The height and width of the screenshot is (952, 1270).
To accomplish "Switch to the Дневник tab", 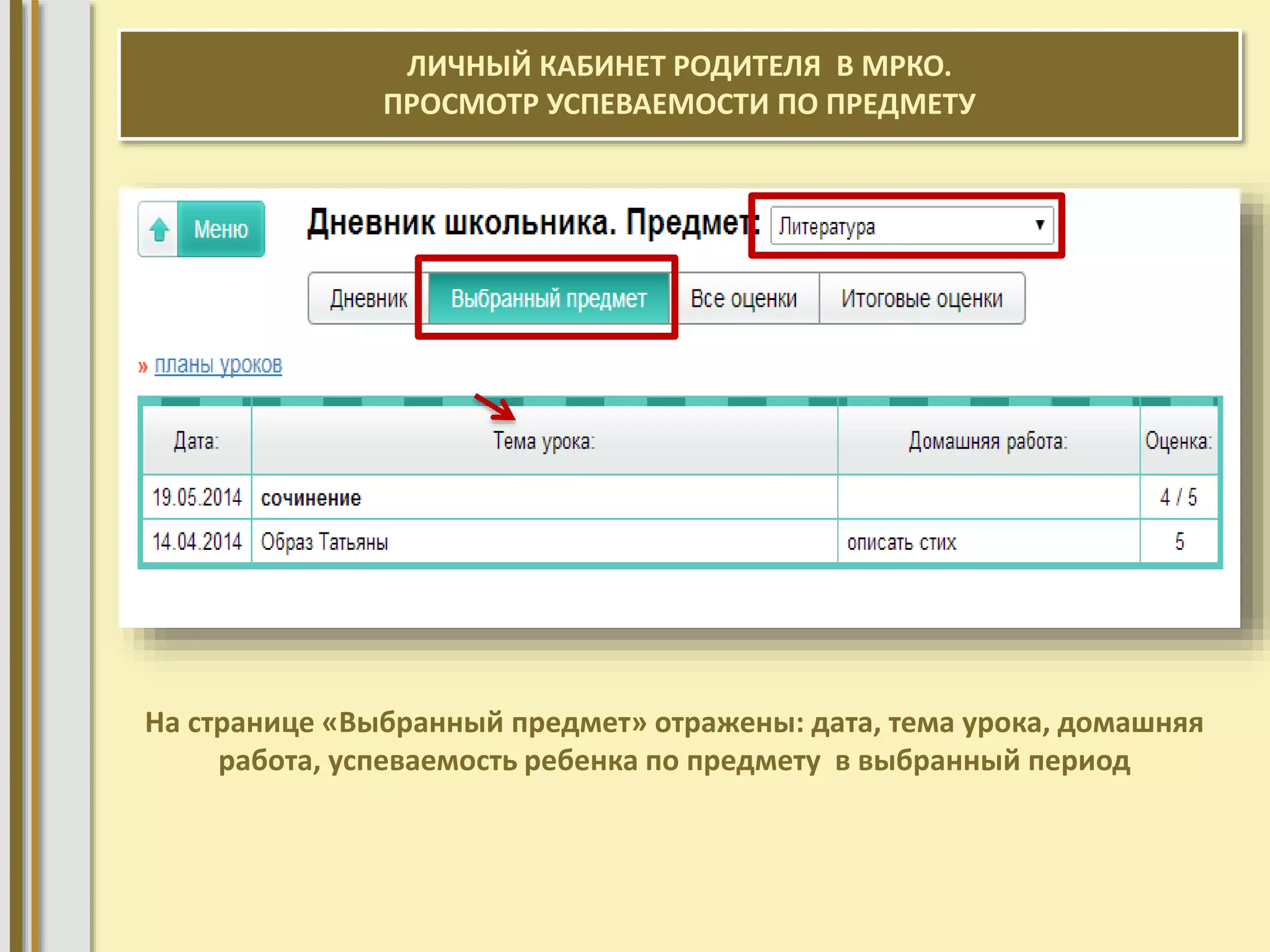I will pyautogui.click(x=368, y=299).
